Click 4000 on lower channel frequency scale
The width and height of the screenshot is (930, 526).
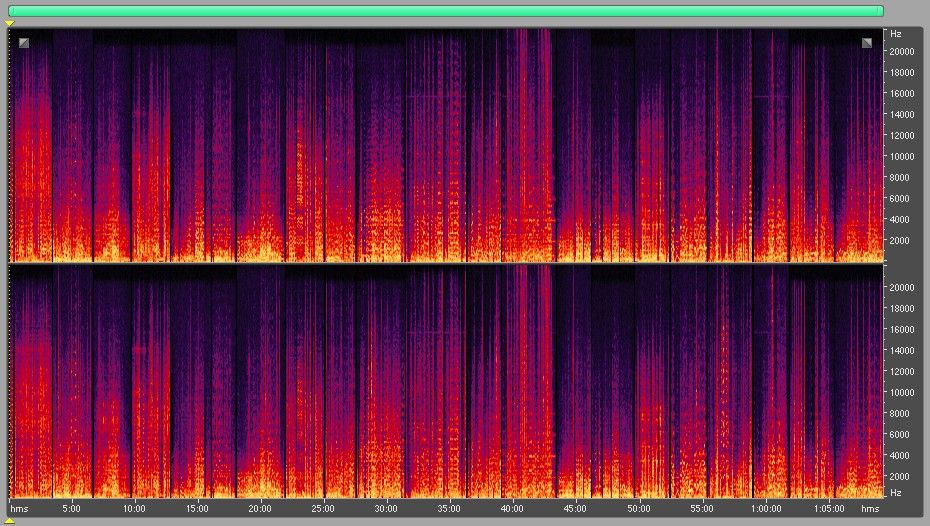899,455
